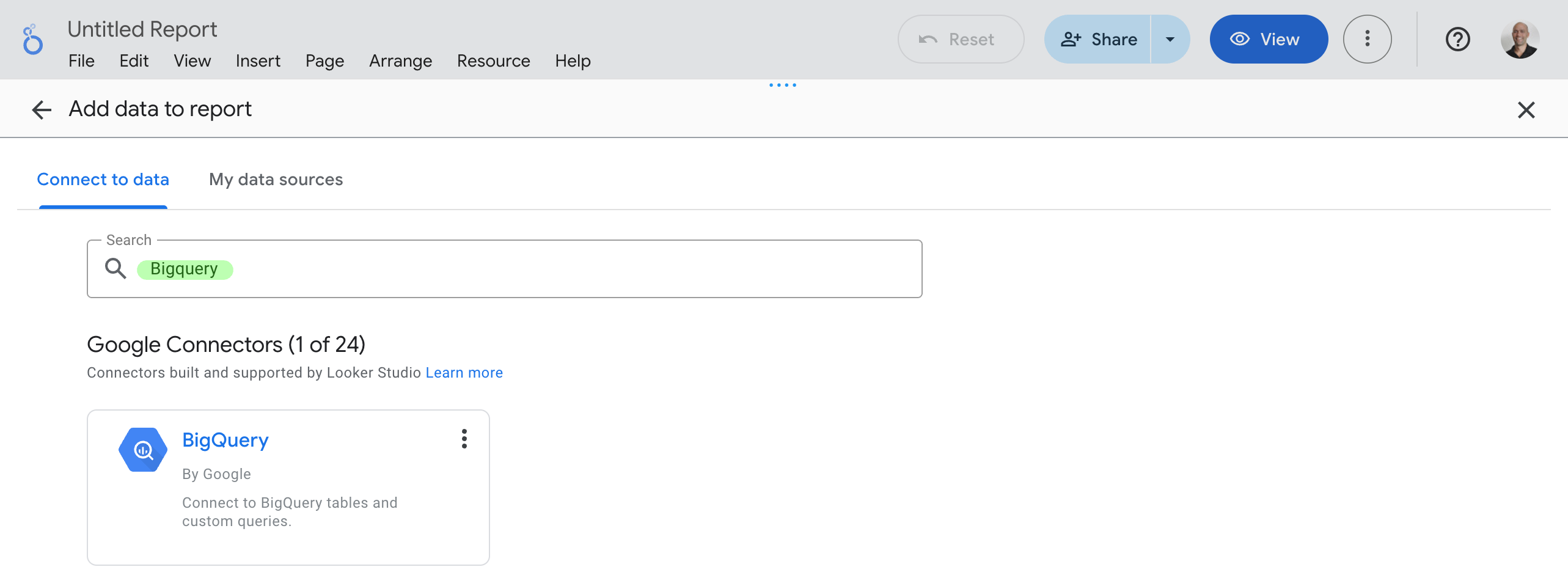Switch to the My data sources tab
This screenshot has height=578, width=1568.
click(276, 179)
